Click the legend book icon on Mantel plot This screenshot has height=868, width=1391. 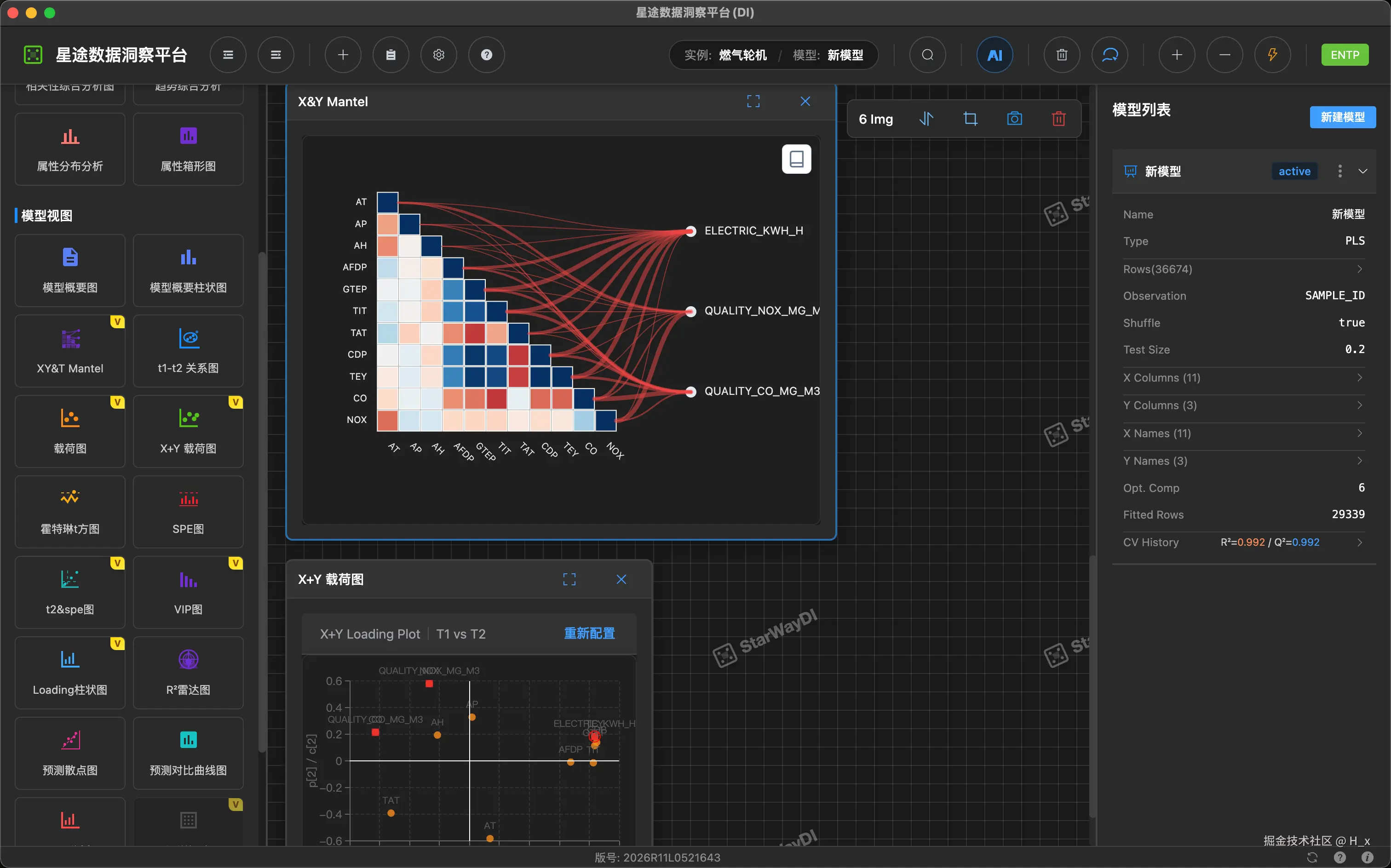[x=796, y=159]
